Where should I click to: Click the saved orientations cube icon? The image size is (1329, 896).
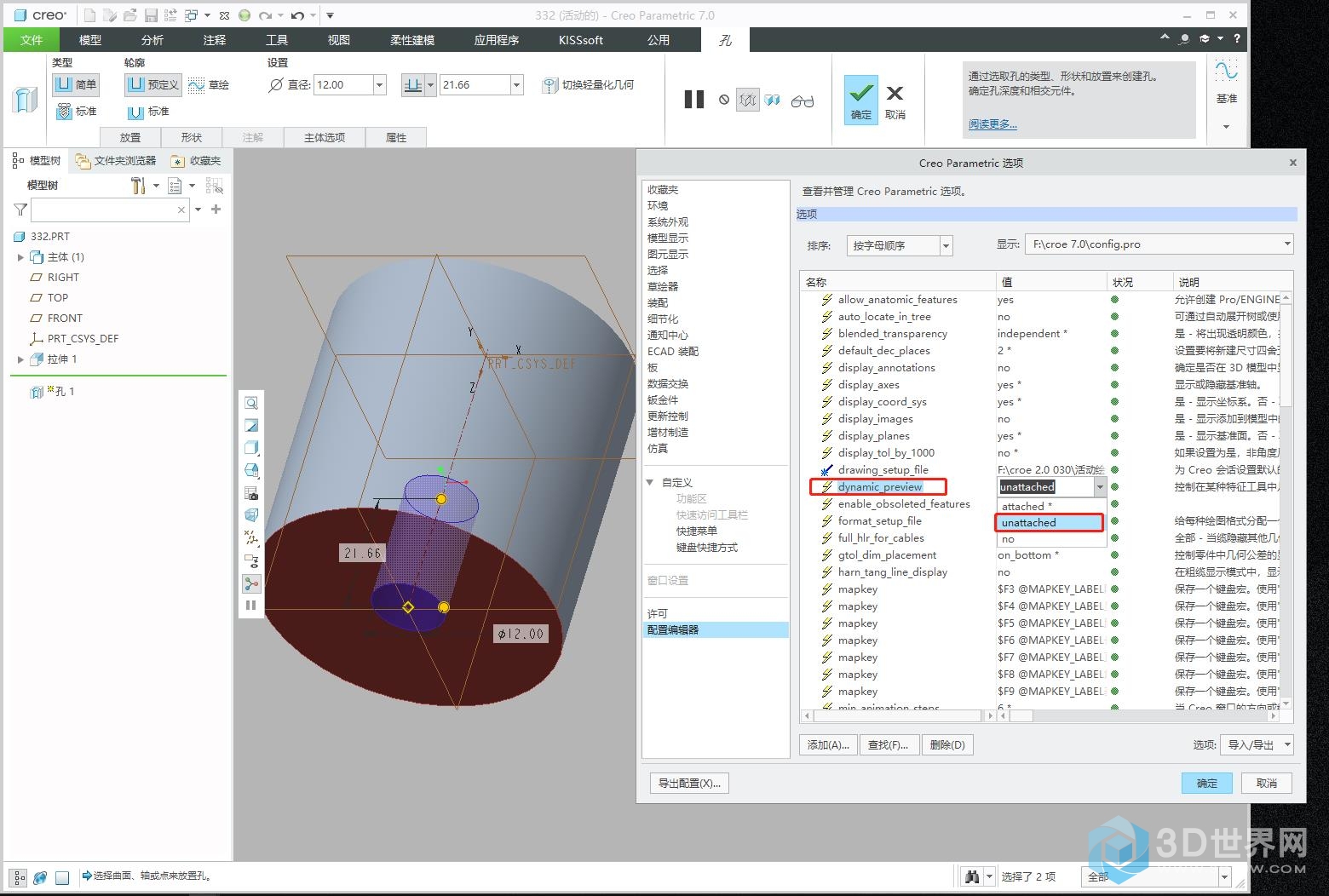pos(251,470)
